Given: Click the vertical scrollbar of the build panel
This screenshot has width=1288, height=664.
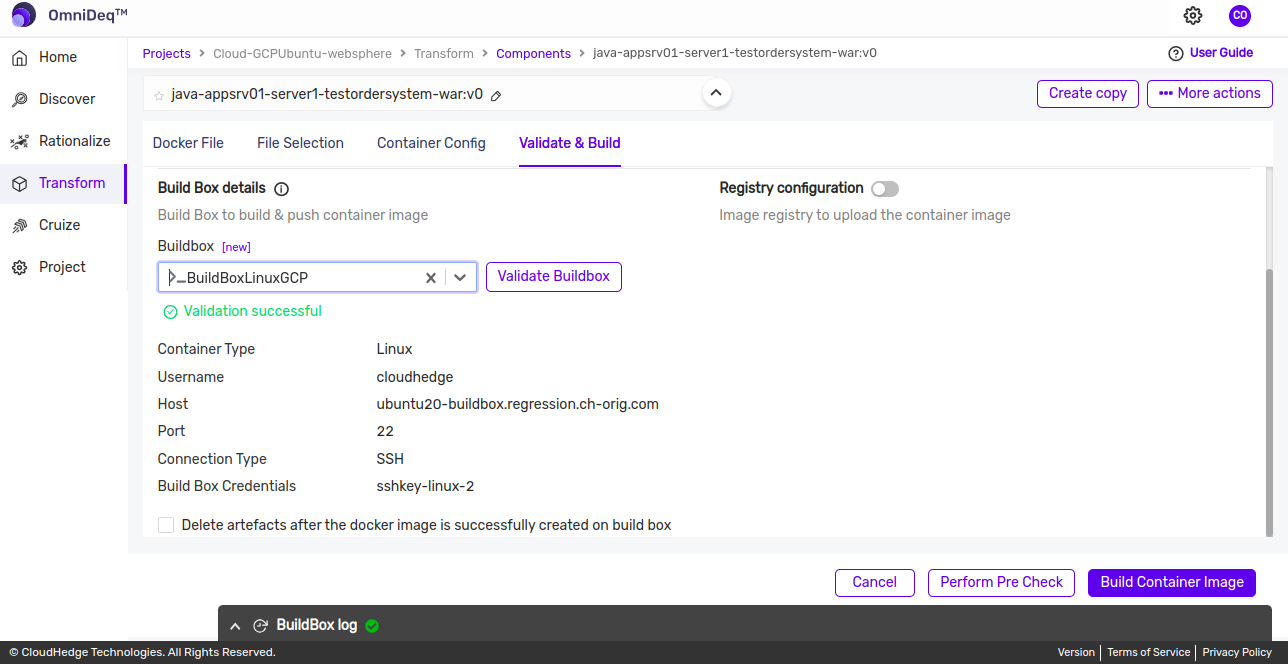Looking at the screenshot, I should tap(1271, 403).
